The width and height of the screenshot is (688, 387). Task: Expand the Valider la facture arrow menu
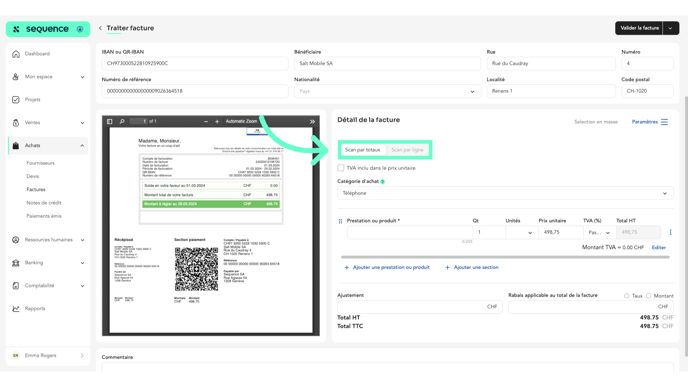coord(670,28)
